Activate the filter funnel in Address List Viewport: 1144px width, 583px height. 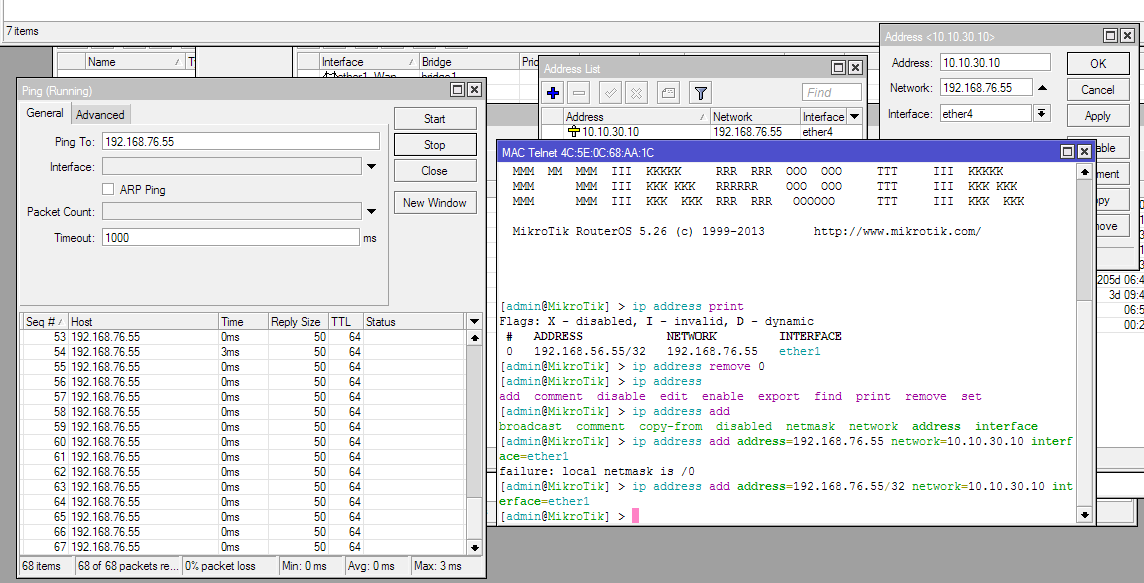click(x=700, y=93)
